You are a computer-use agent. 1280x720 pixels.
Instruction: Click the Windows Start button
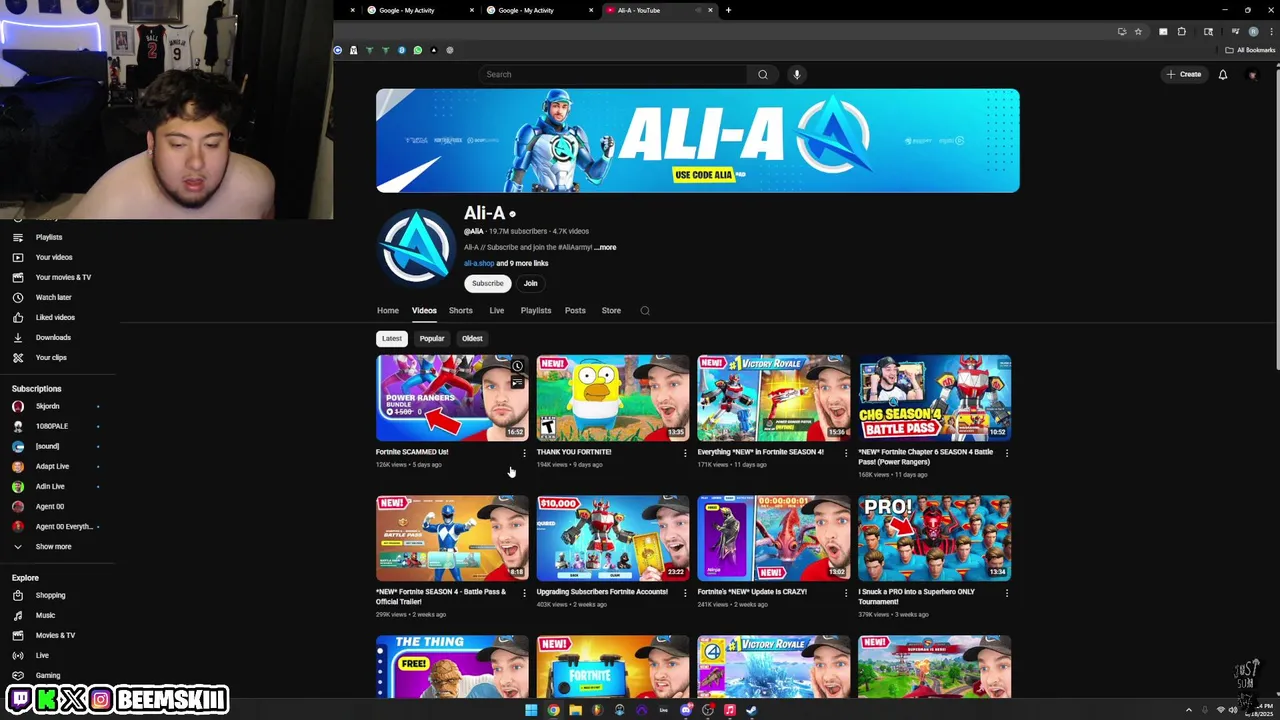tap(531, 710)
